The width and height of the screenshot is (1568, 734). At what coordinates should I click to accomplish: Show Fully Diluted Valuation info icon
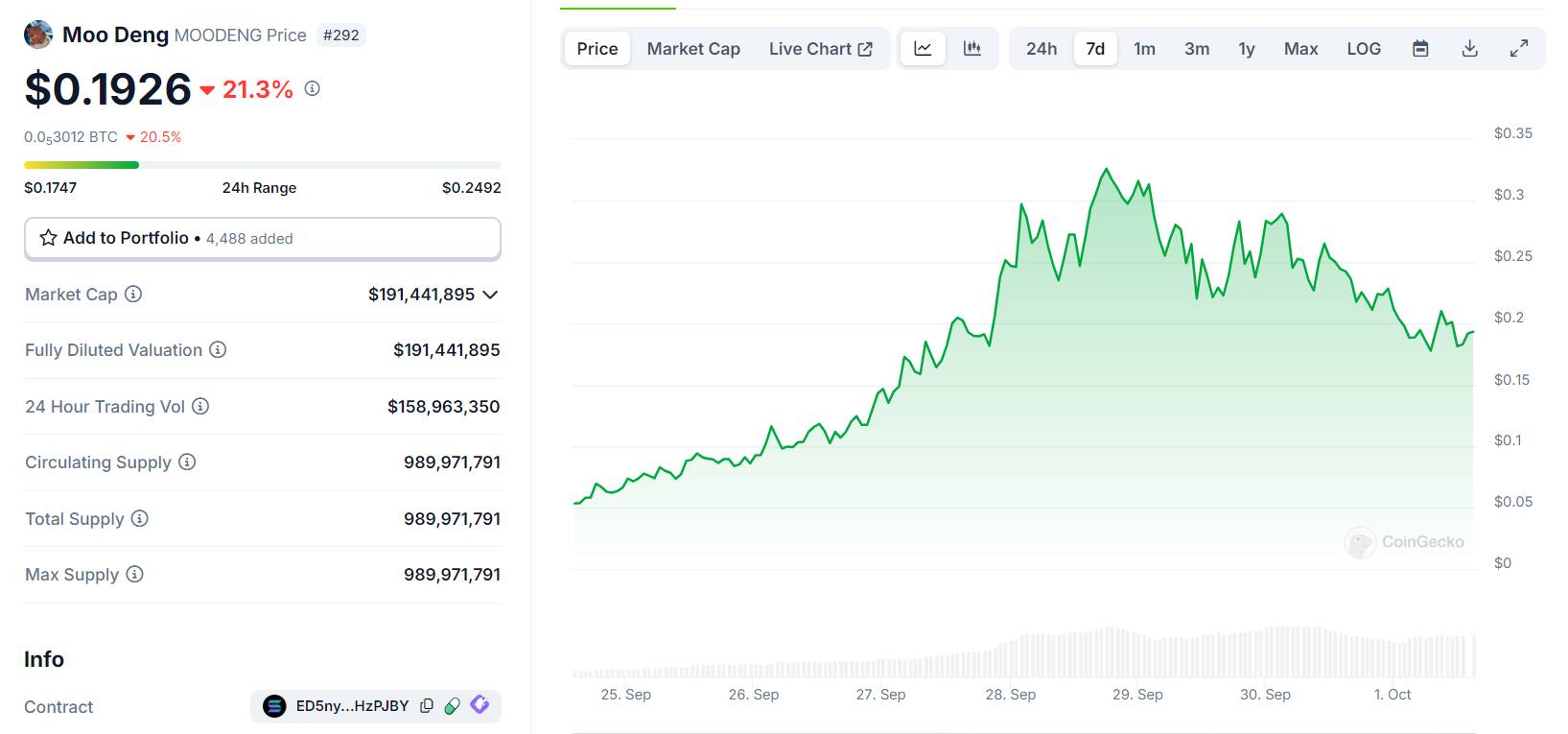pos(218,349)
